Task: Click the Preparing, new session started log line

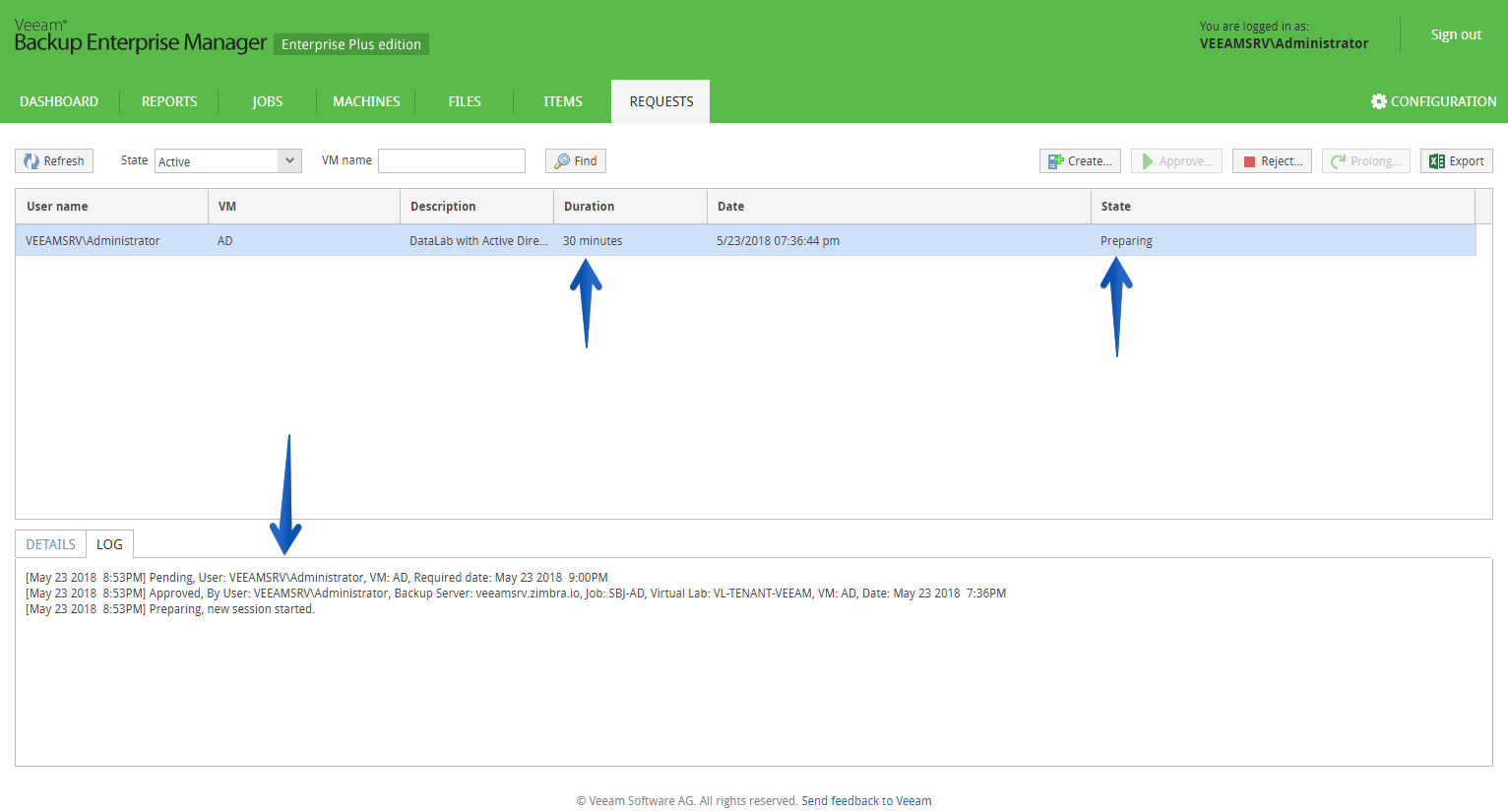Action: (x=170, y=609)
